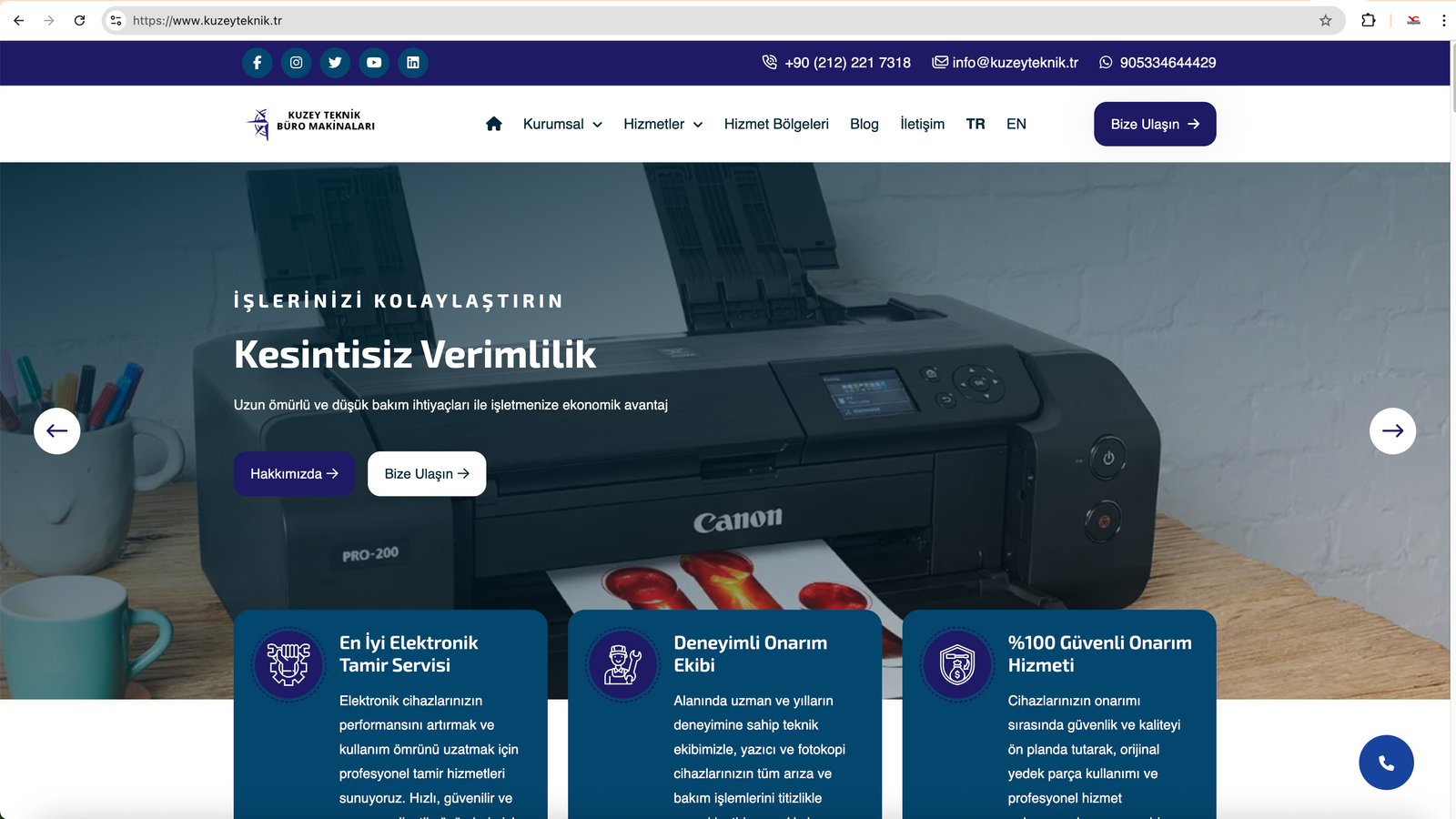Email info@kuzeyteknik.tr link

point(1015,63)
